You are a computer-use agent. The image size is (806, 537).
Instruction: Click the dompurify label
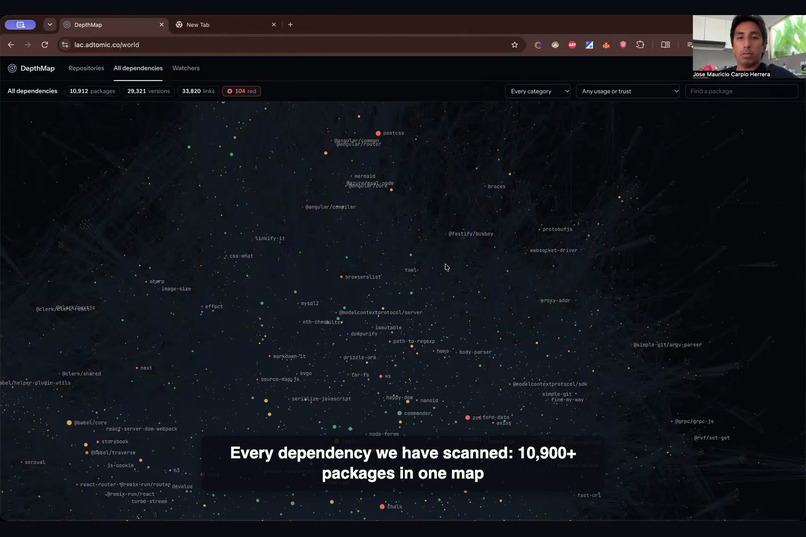(364, 334)
